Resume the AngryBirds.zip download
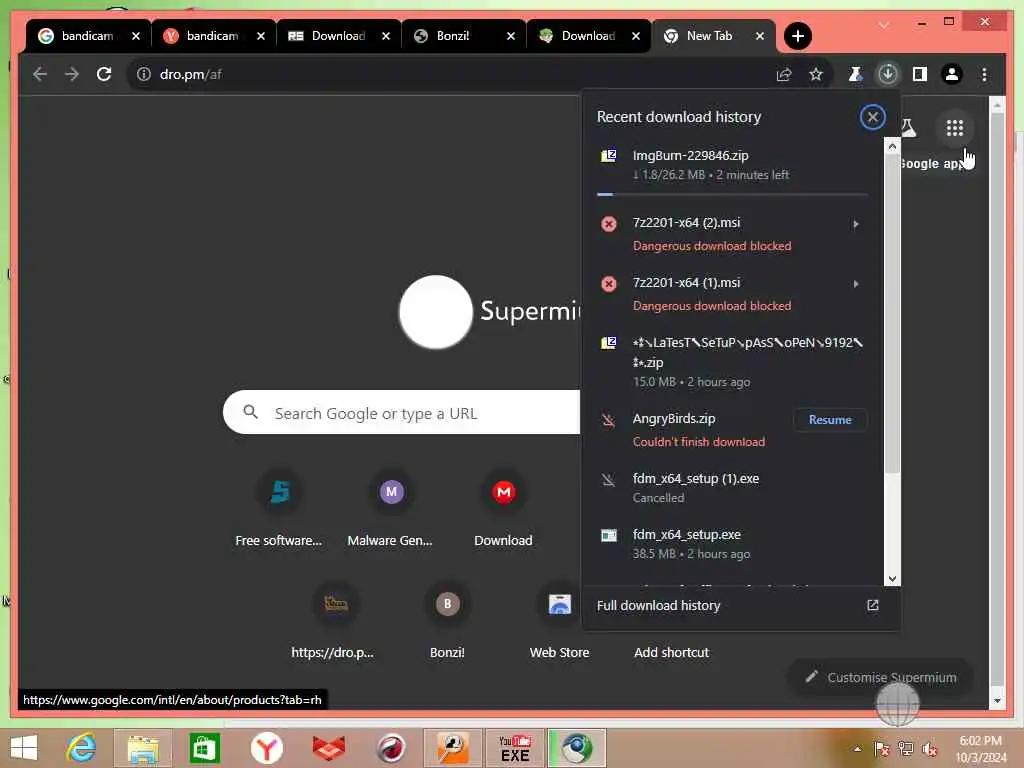Image resolution: width=1024 pixels, height=768 pixels. (830, 420)
